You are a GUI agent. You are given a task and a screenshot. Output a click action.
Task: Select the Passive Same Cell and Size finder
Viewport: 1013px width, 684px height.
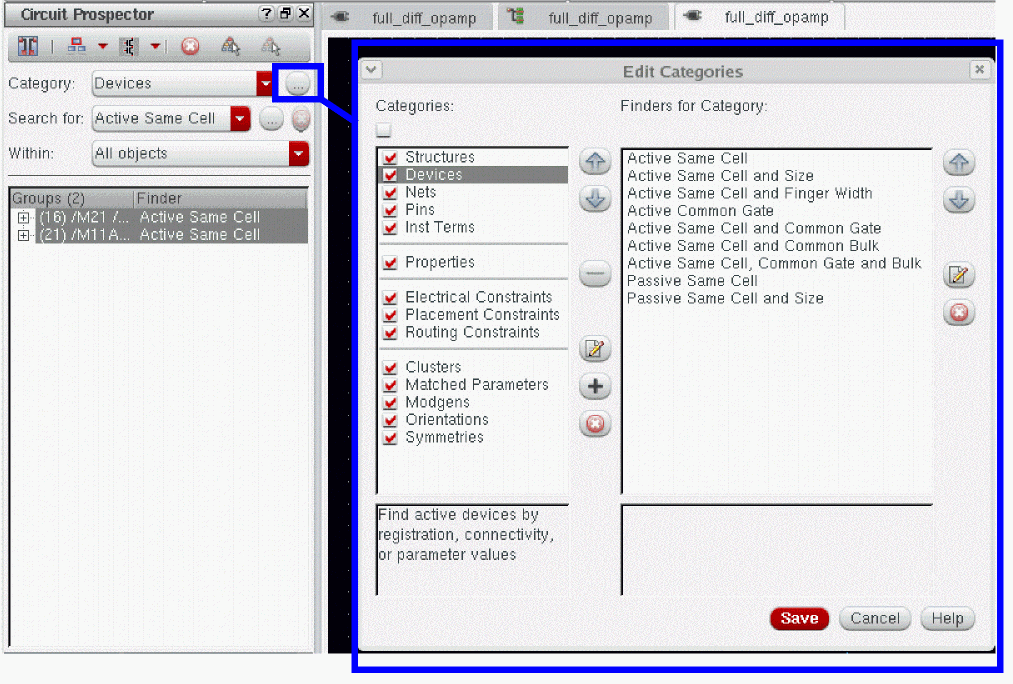pyautogui.click(x=725, y=298)
